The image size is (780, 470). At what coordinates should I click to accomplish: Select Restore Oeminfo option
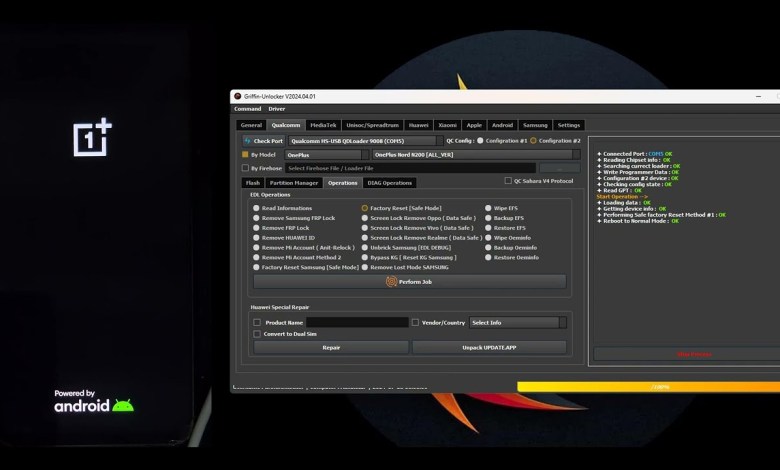click(488, 258)
